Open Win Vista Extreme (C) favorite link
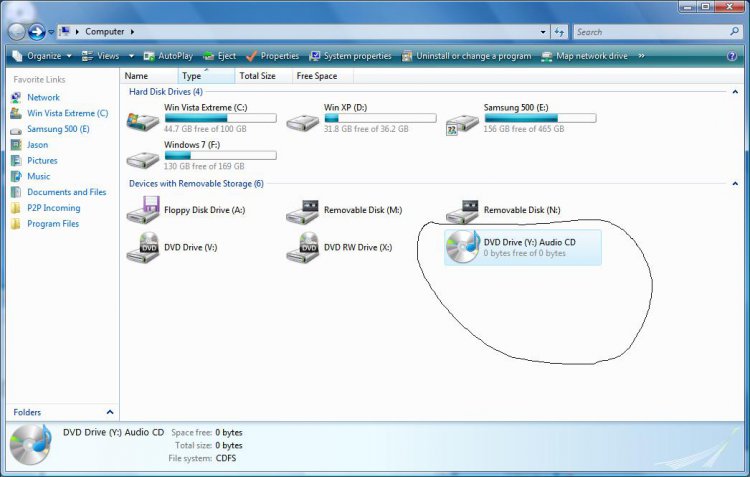The image size is (750, 477). click(x=67, y=113)
